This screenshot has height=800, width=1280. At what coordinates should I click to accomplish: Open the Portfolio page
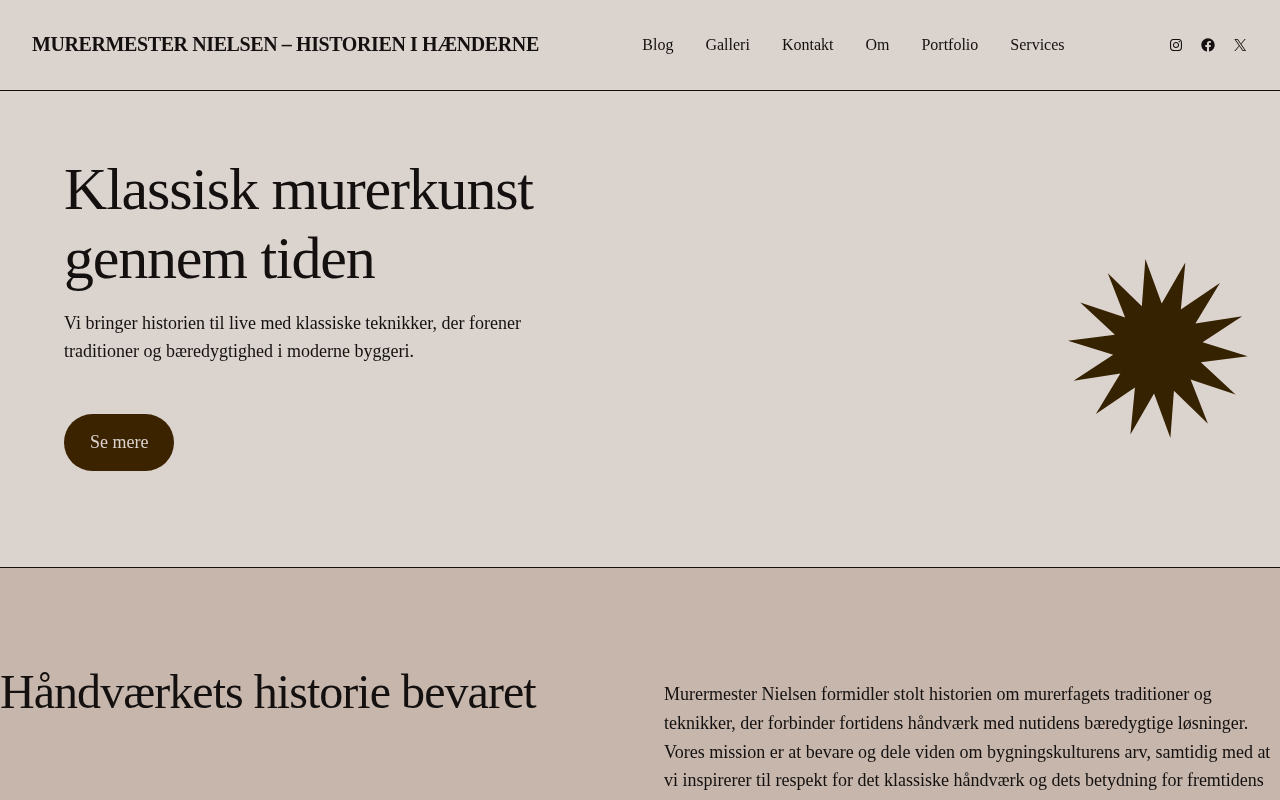tap(949, 45)
